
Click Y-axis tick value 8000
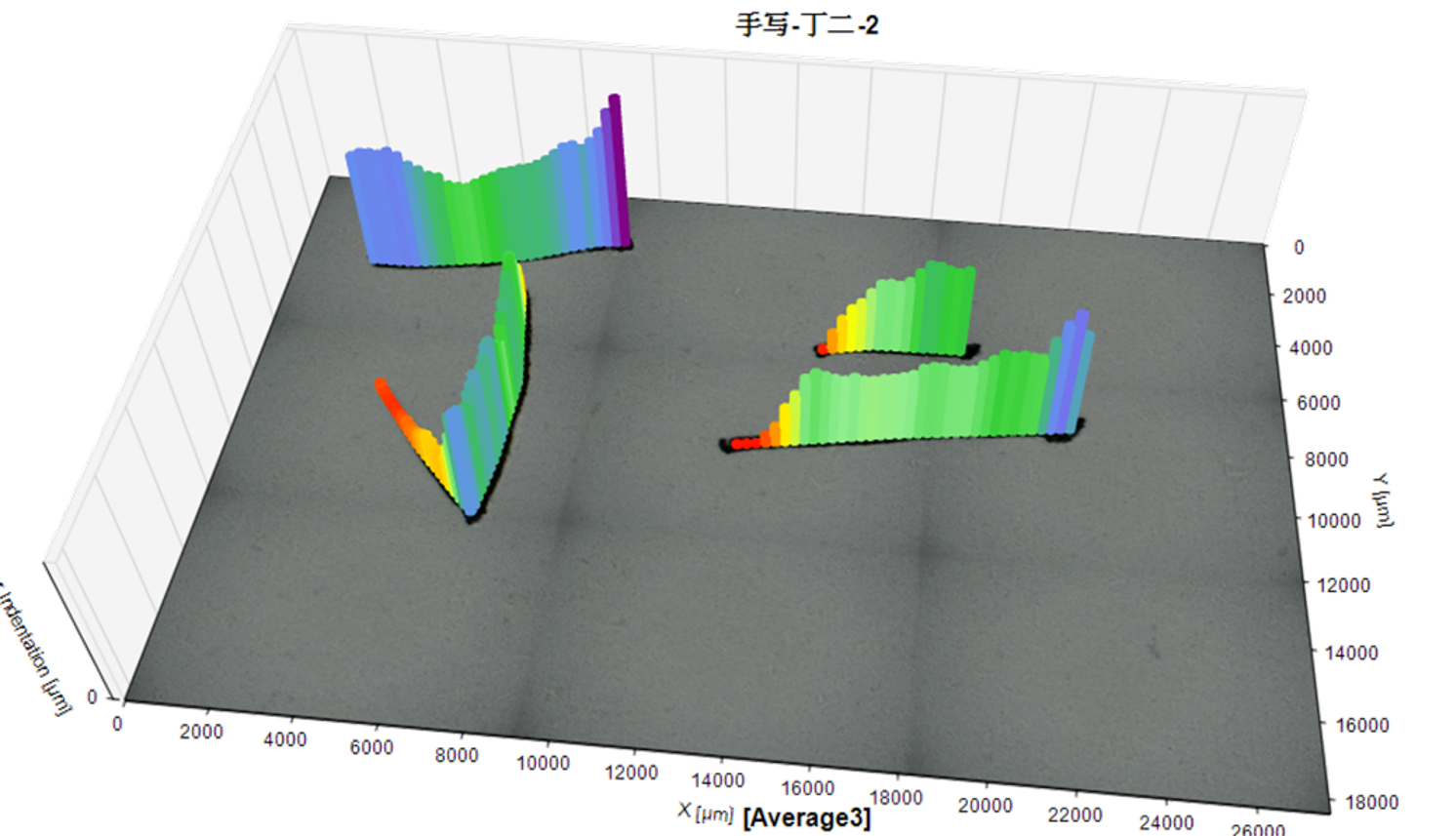click(x=1326, y=459)
